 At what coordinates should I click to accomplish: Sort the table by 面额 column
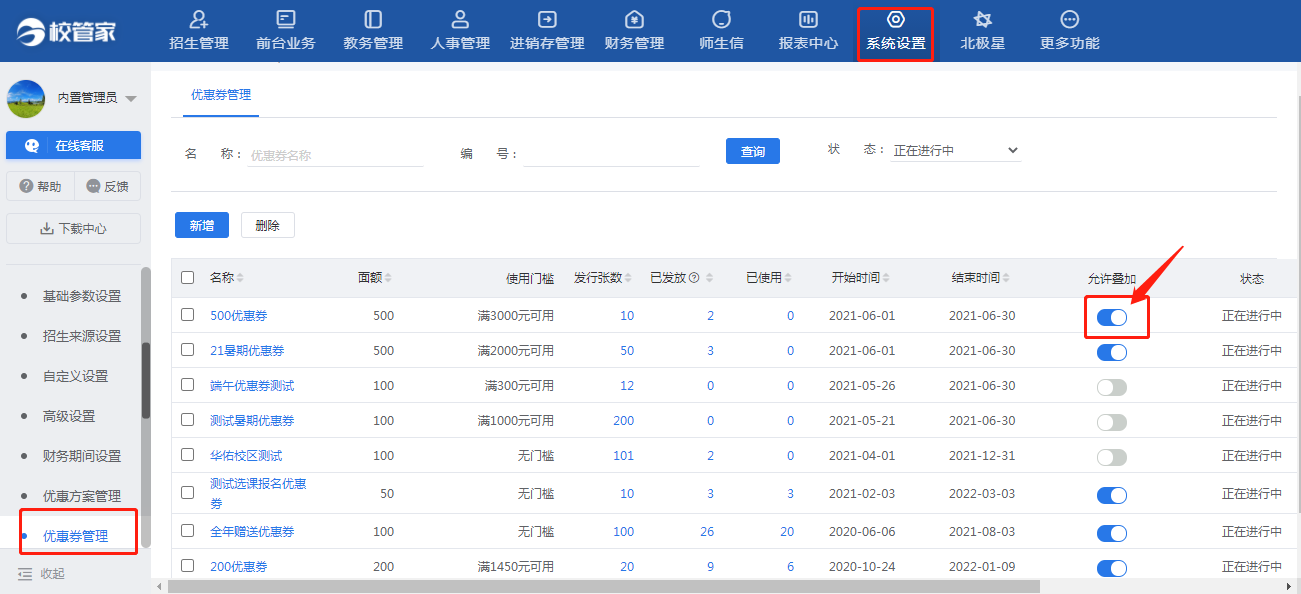tap(375, 278)
